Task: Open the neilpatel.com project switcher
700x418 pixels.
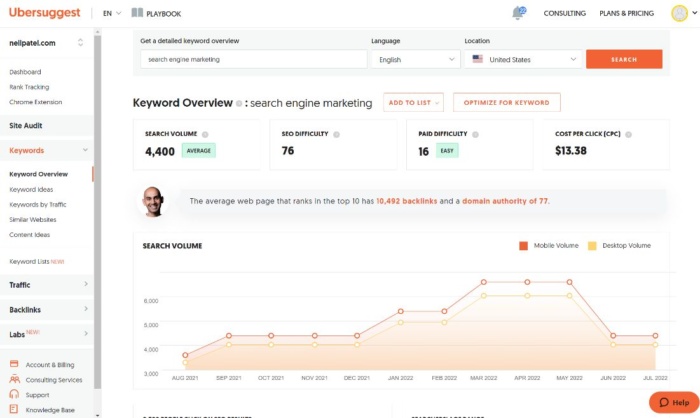Action: point(46,43)
